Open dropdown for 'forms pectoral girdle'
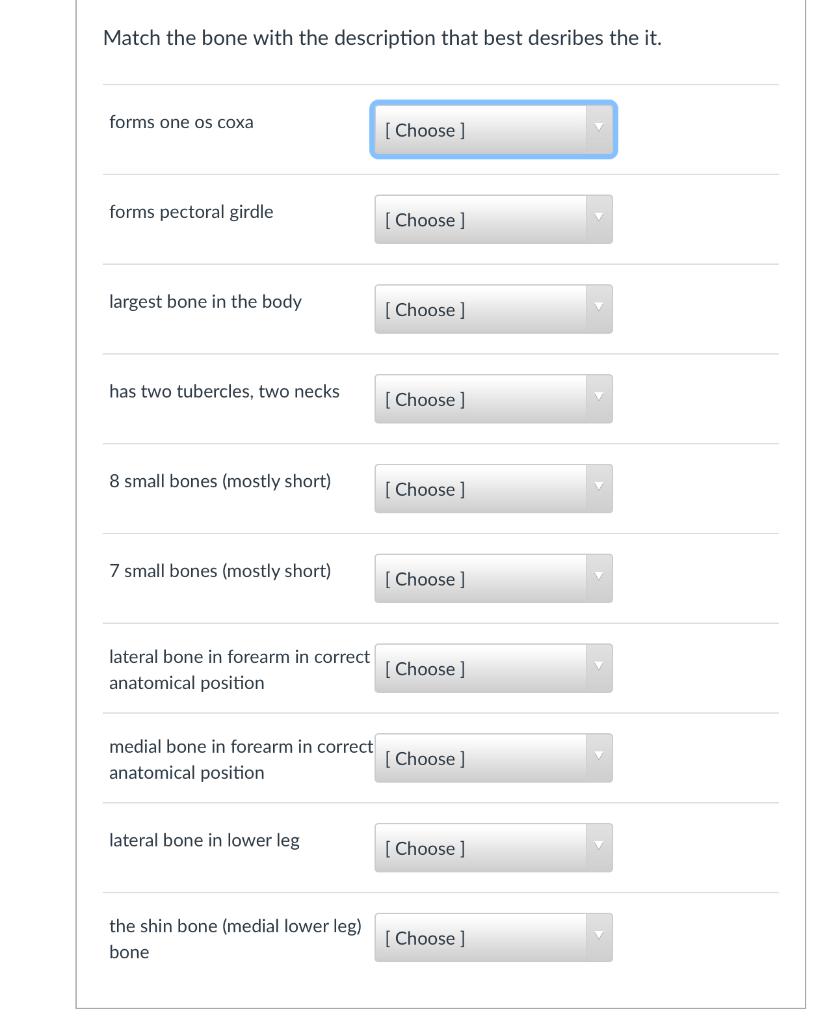Screen dimensions: 816x1024 coord(493,220)
